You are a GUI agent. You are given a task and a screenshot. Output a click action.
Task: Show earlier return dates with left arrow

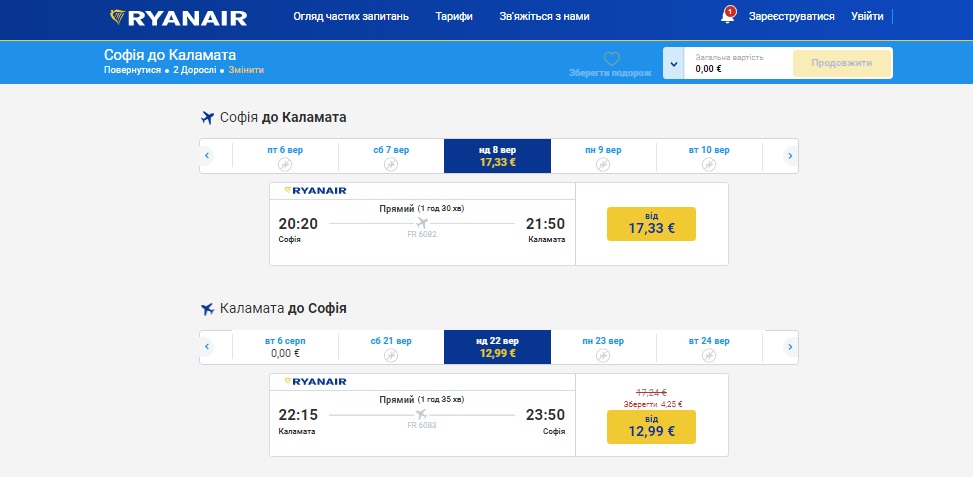[207, 347]
